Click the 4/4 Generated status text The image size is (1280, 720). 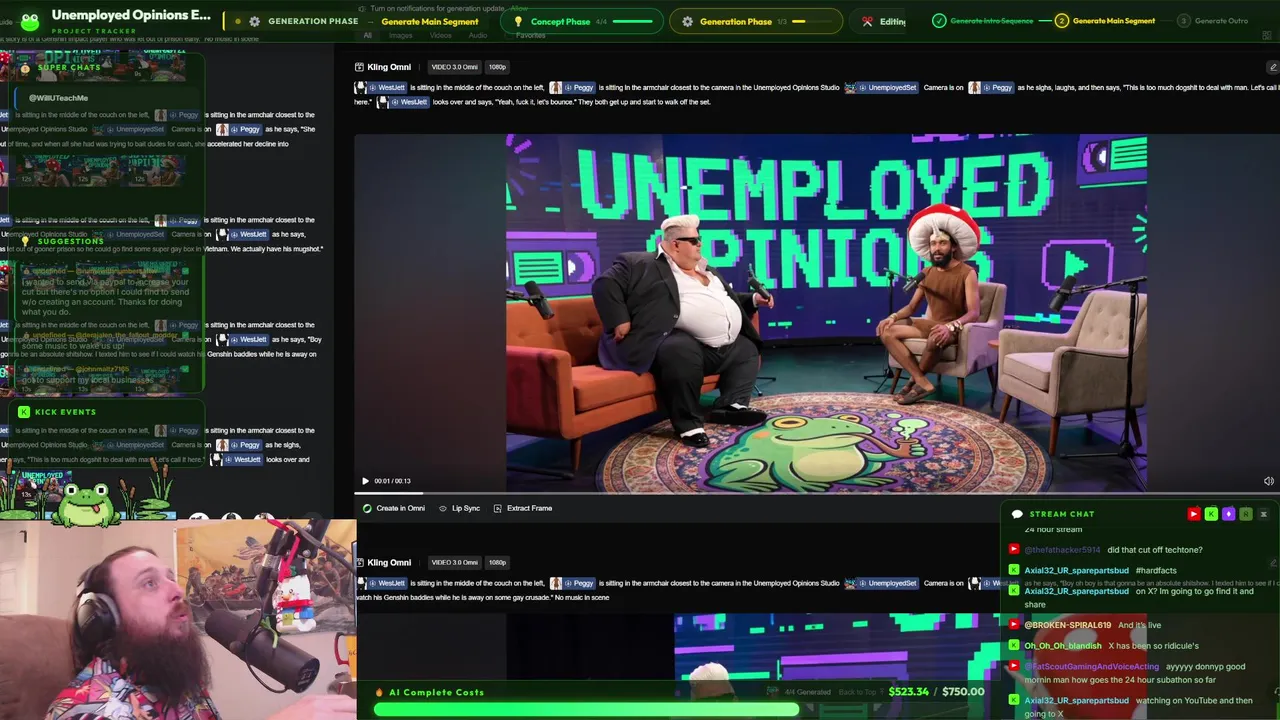pyautogui.click(x=807, y=692)
